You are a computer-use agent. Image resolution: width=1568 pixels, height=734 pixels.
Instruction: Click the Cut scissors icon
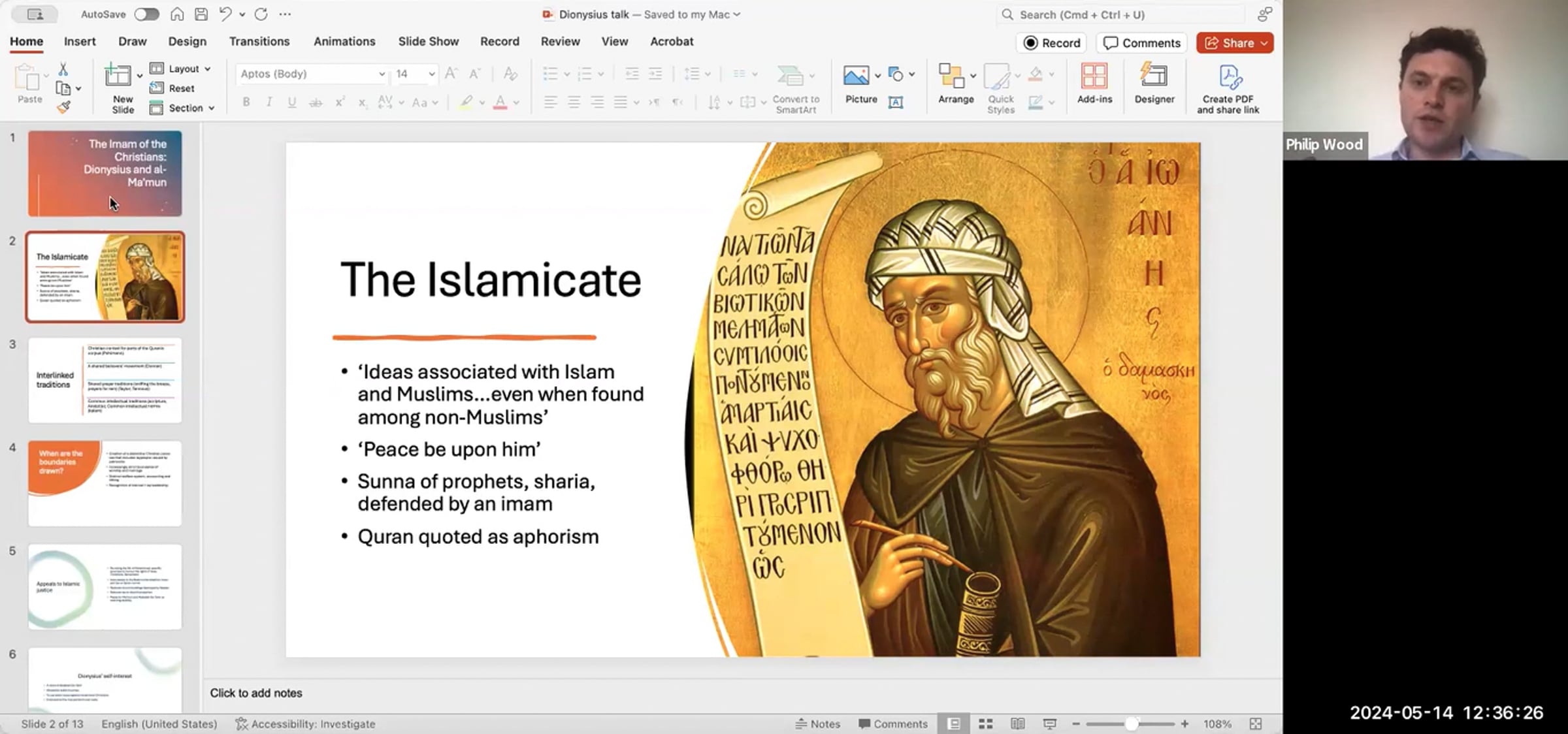point(63,69)
